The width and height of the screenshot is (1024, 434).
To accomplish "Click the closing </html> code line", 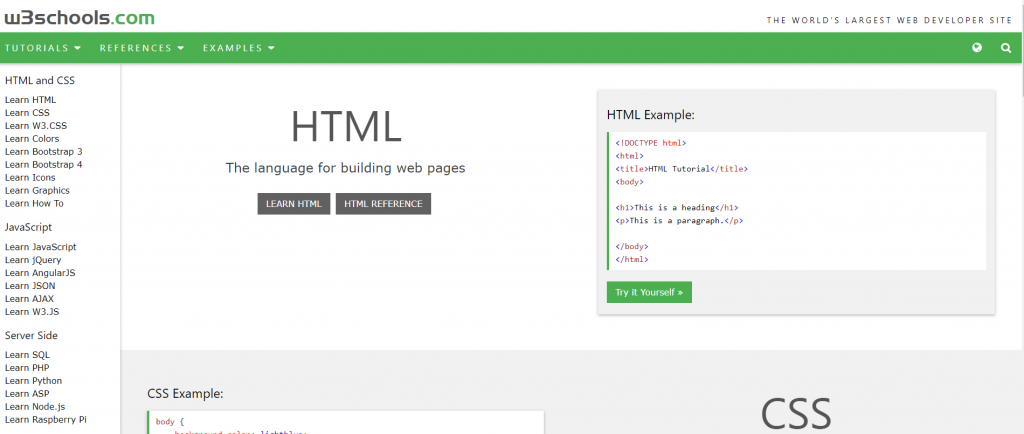I will (632, 260).
